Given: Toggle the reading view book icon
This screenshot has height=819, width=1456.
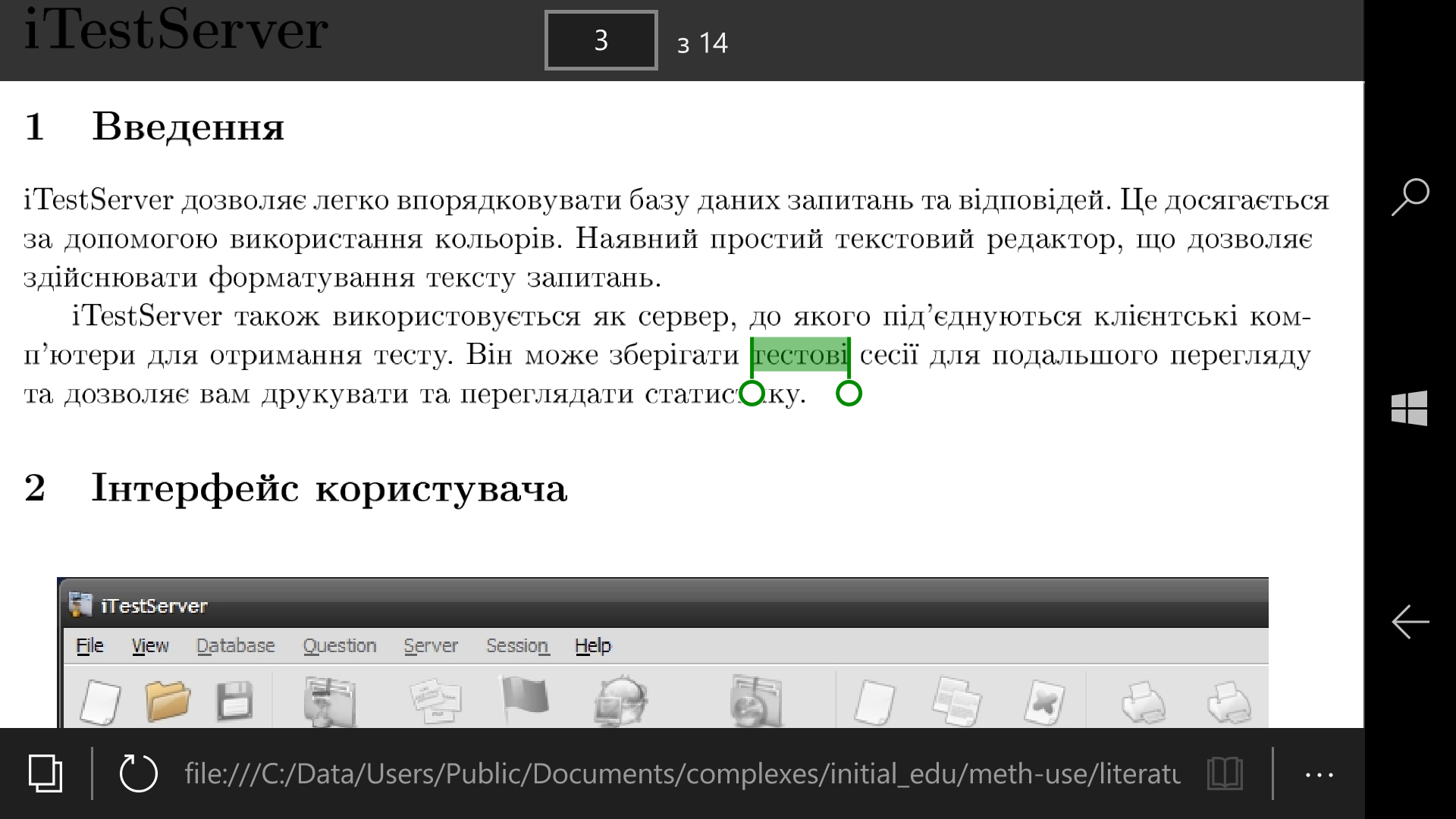Looking at the screenshot, I should tap(1225, 773).
